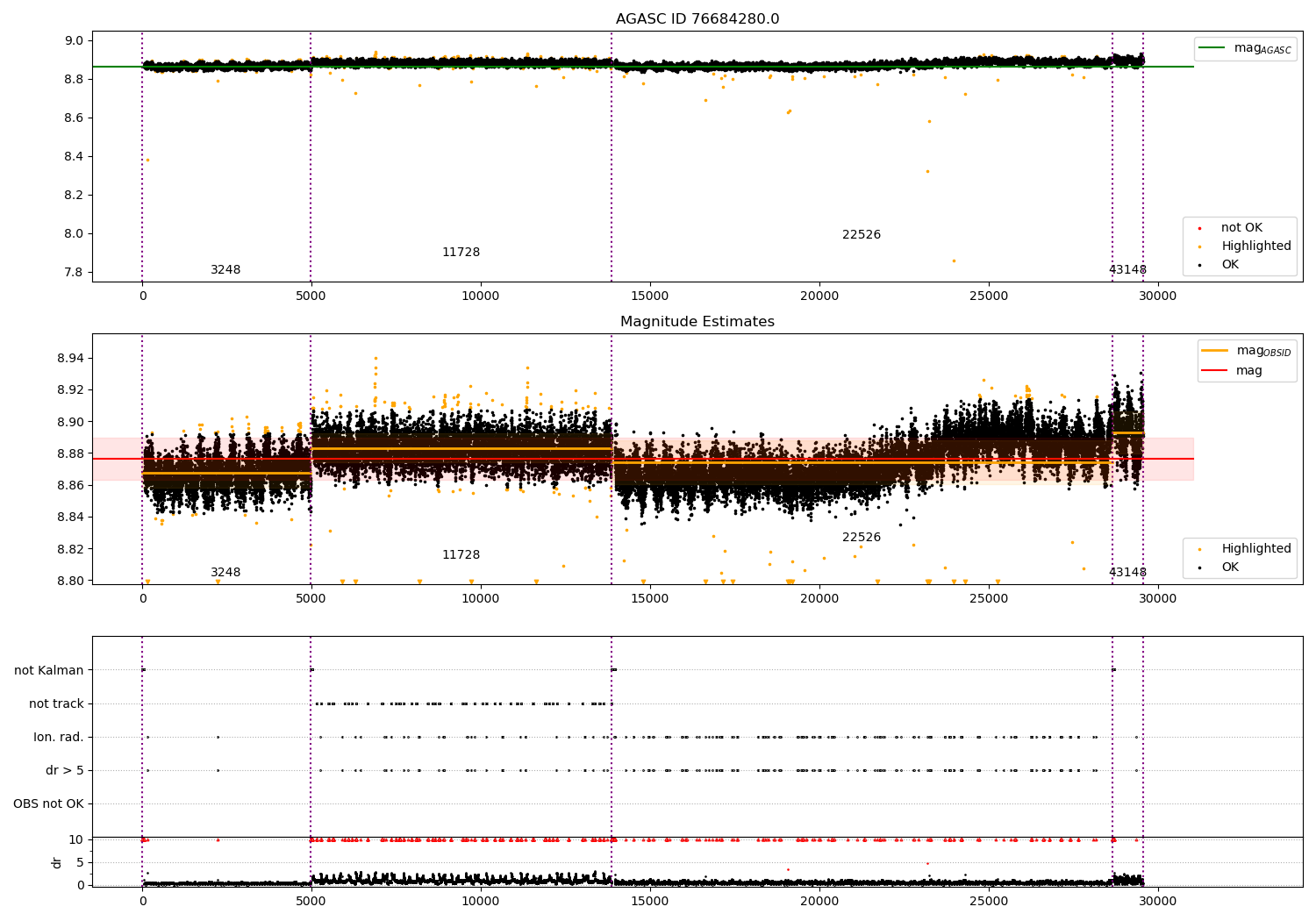This screenshot has height=921, width=1316.
Task: Click obsid label 22526 in top plot
Action: click(x=862, y=235)
